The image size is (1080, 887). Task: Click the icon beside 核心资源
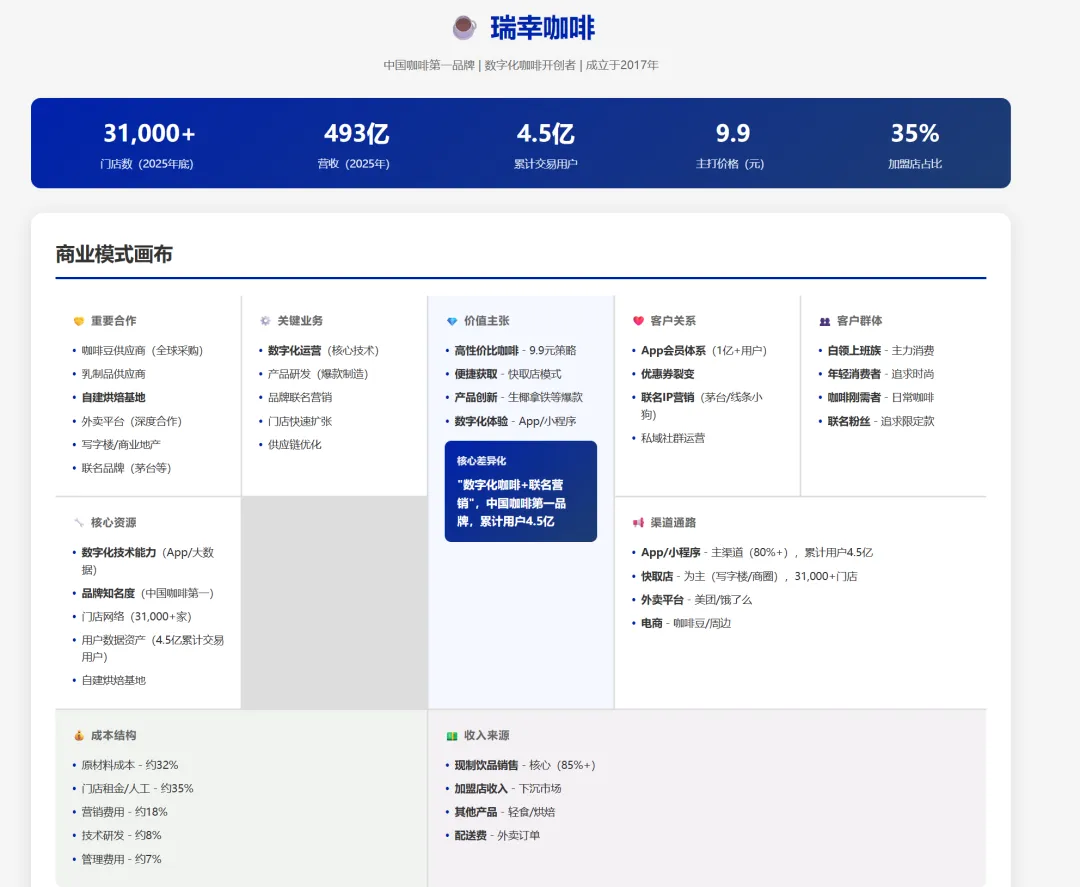79,523
